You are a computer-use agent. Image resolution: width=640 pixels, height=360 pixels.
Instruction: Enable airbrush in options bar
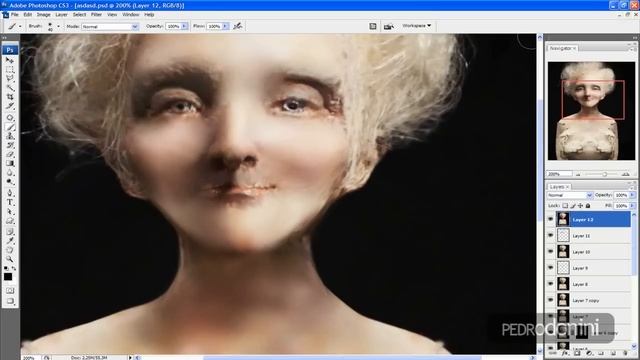tap(238, 26)
